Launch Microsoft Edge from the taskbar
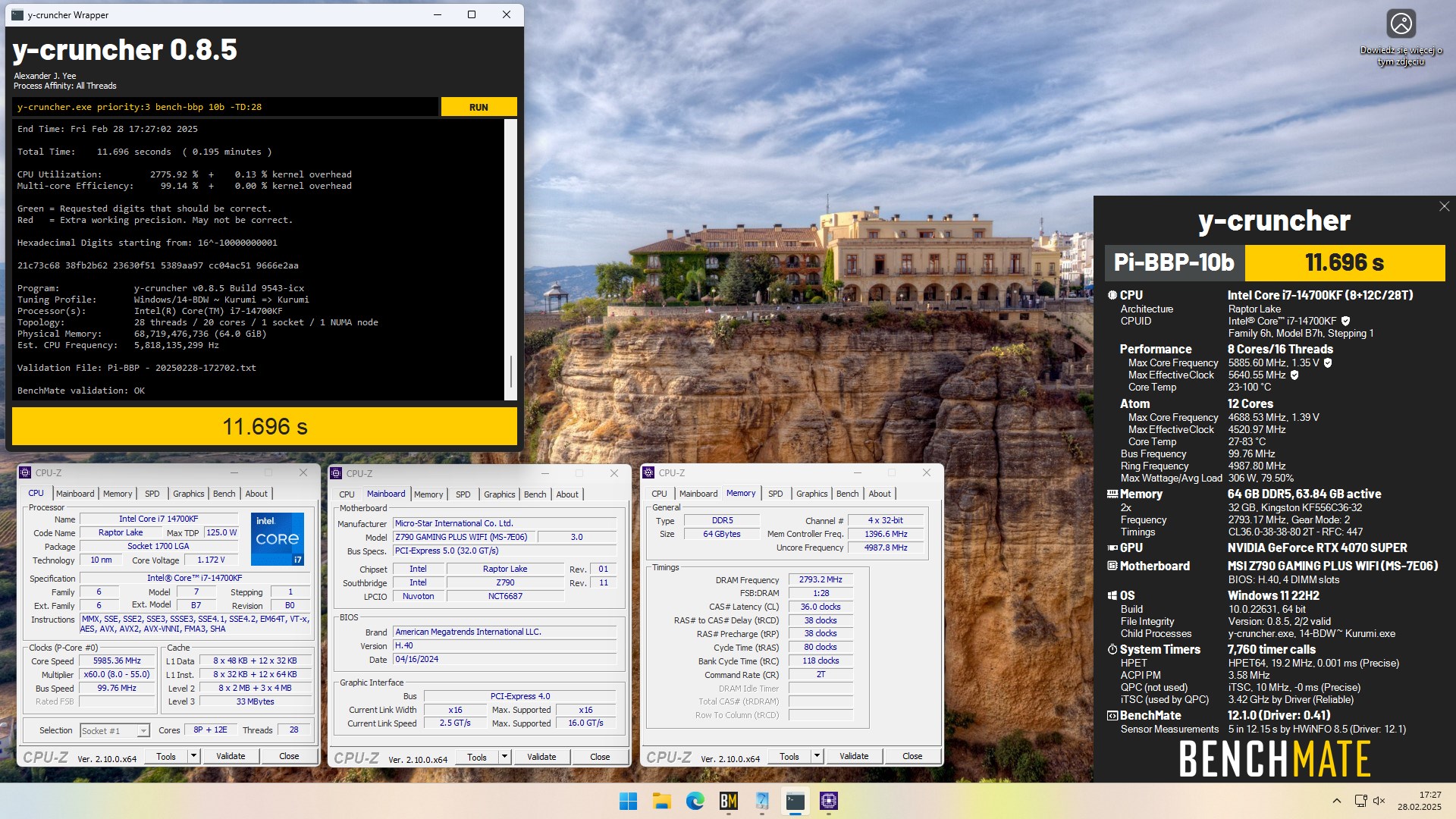 point(695,801)
